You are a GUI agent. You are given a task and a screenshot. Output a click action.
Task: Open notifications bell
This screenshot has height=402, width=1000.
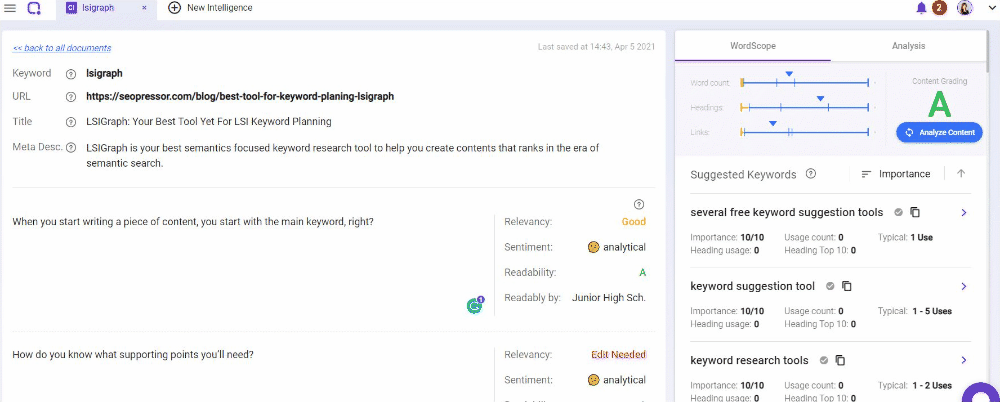pyautogui.click(x=921, y=8)
